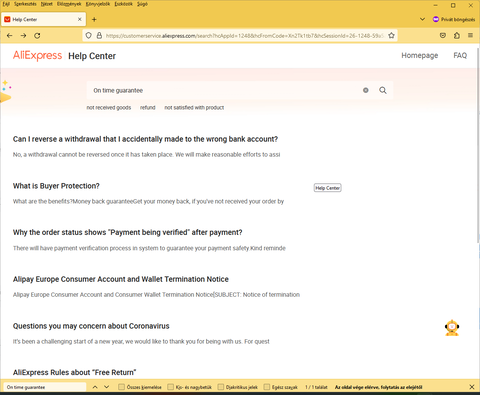Open Alipay Europe Termination Notice article
480x395 pixels.
coord(121,279)
